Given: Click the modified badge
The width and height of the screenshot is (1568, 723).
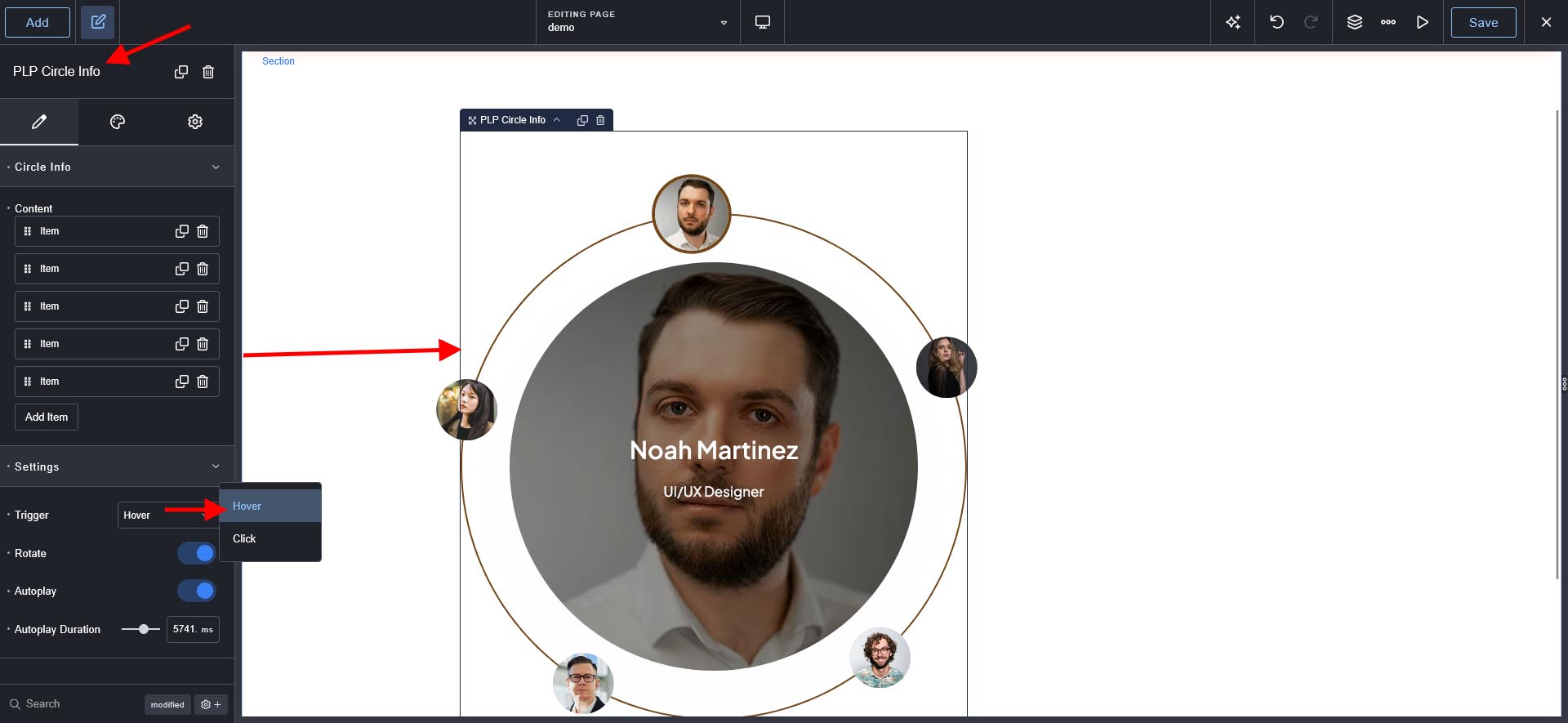Looking at the screenshot, I should 167,704.
